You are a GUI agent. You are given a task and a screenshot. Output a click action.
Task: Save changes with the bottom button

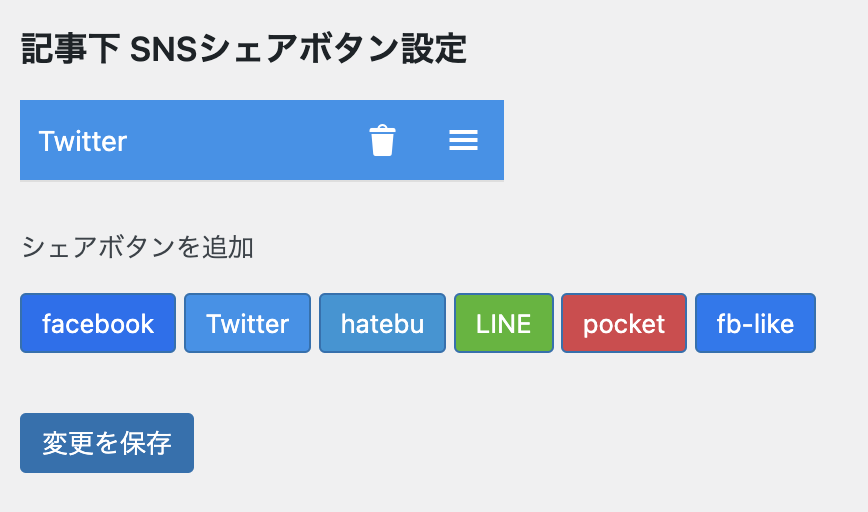tap(107, 443)
